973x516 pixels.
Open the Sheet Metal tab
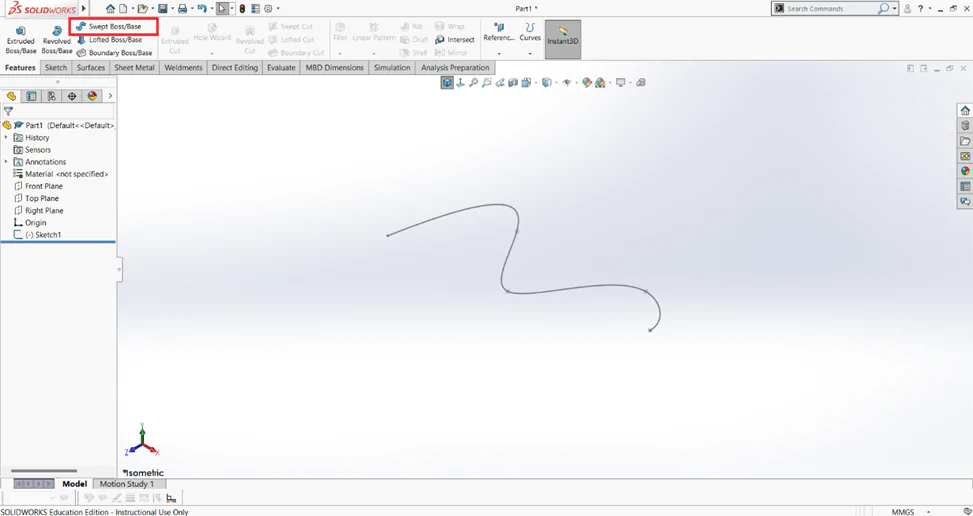(134, 68)
